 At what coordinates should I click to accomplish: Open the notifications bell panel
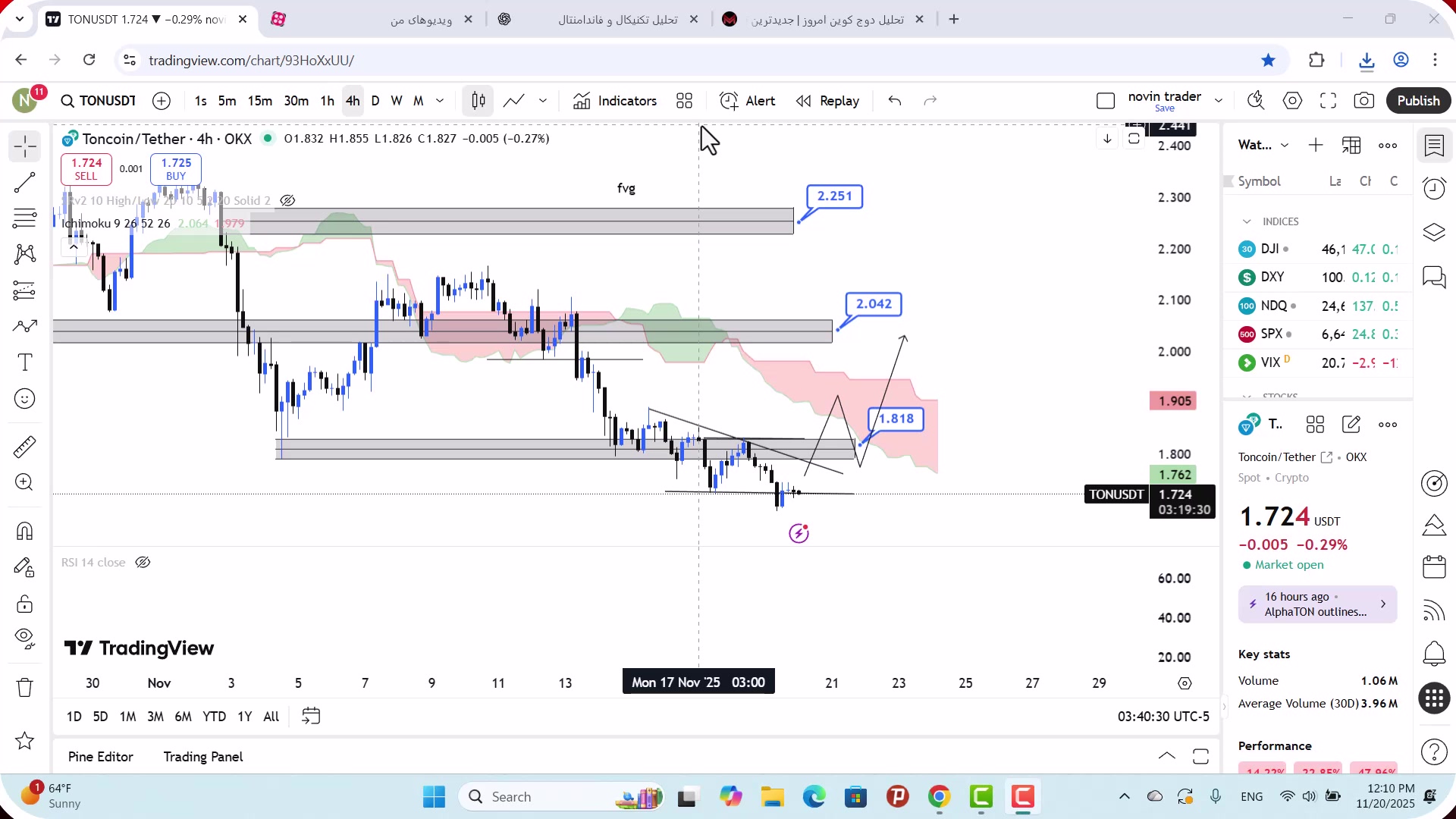pos(1434,653)
